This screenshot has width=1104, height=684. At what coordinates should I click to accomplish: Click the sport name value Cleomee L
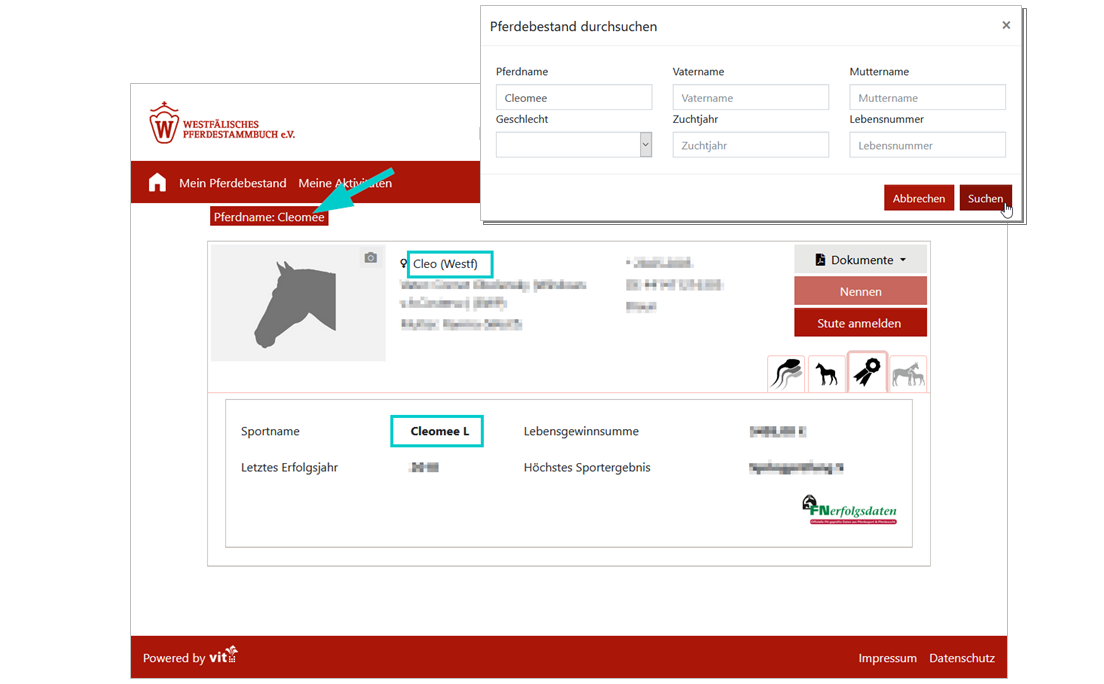(x=439, y=431)
